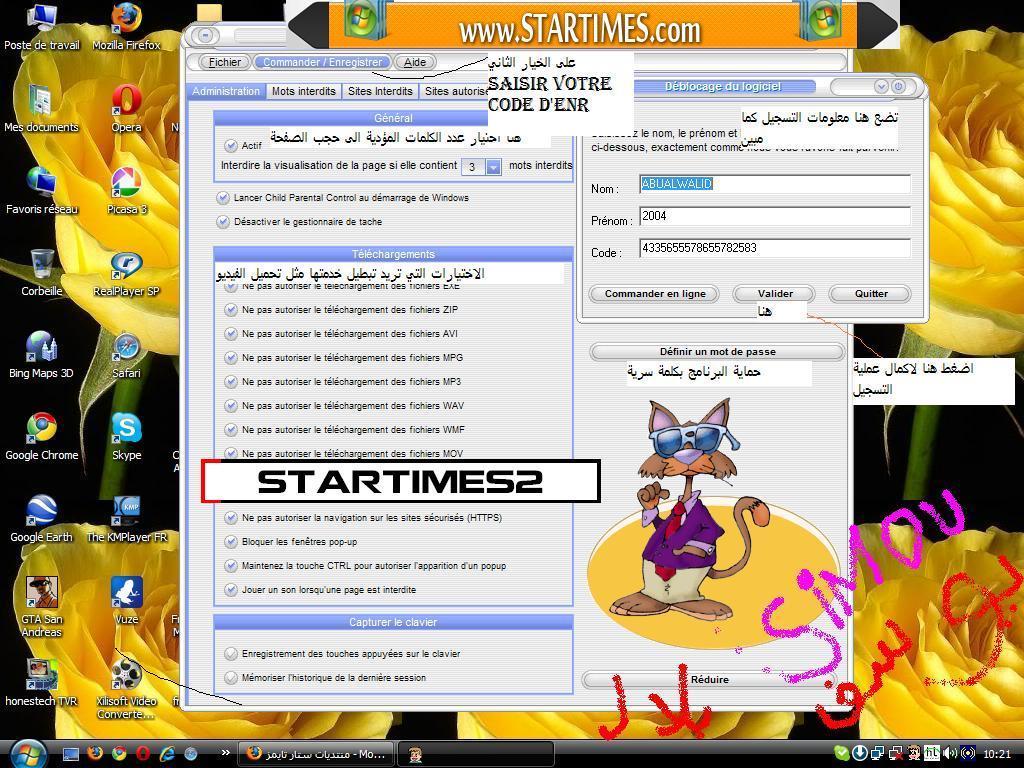
Task: Toggle Maintenez la touche CTRL popup option
Action: pos(231,566)
